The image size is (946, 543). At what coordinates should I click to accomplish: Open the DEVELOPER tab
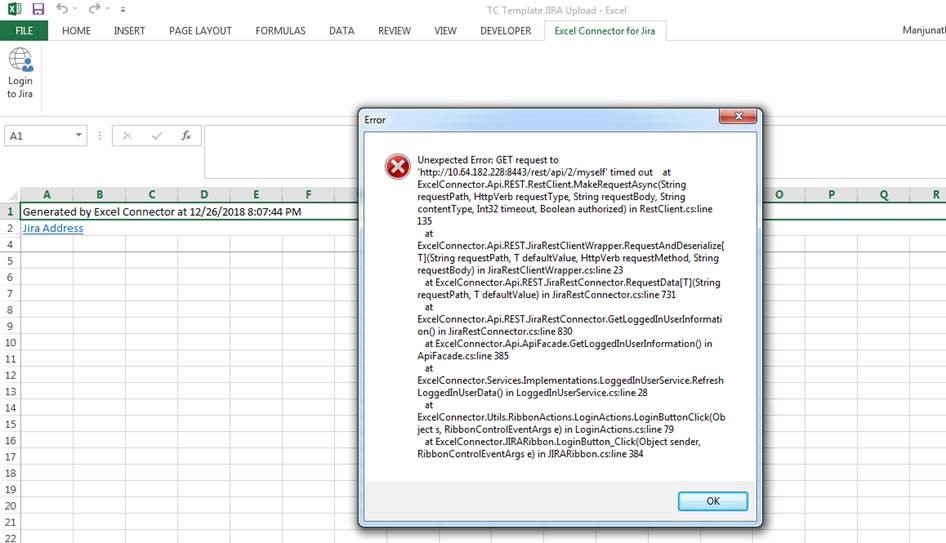click(x=506, y=31)
